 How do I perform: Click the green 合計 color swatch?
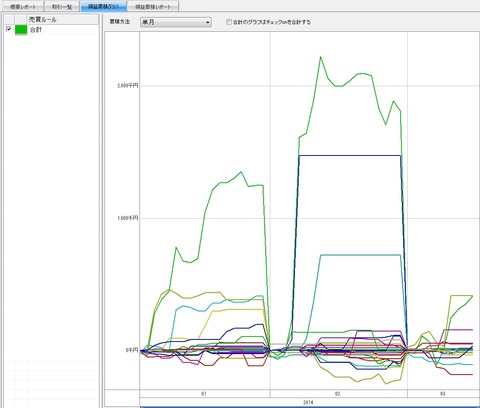tap(21, 30)
